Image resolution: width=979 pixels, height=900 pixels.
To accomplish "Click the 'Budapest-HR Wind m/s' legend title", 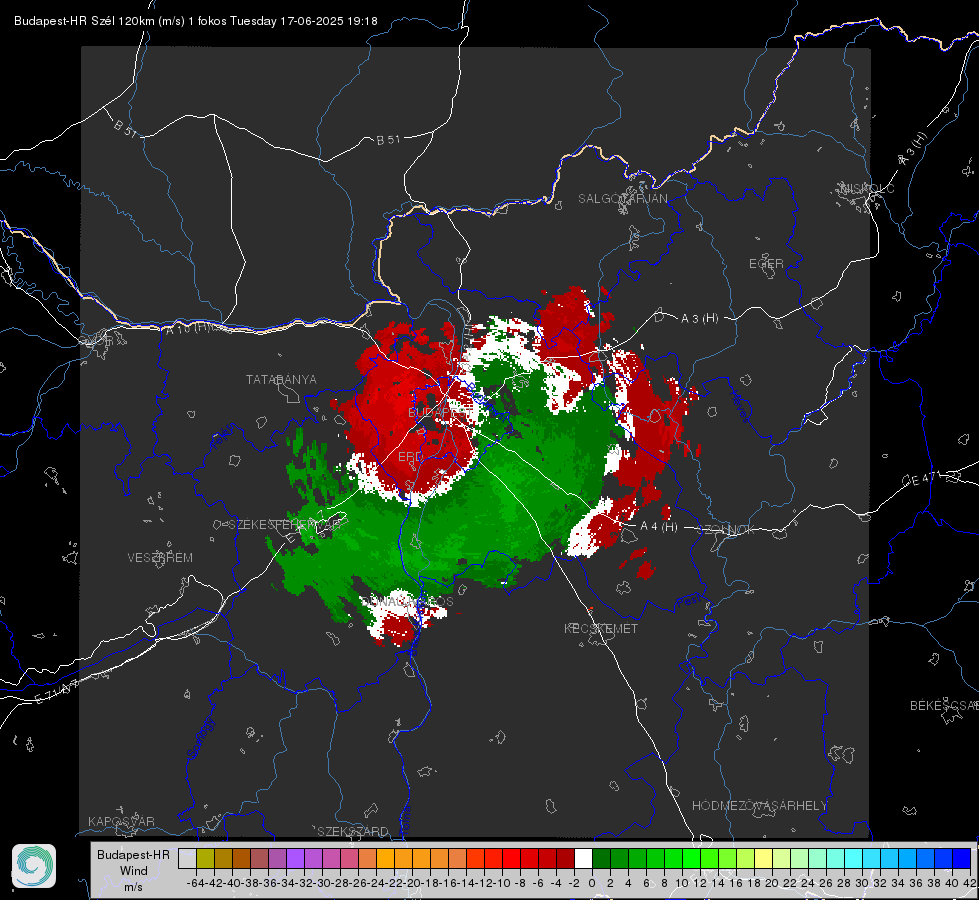I will coord(134,870).
